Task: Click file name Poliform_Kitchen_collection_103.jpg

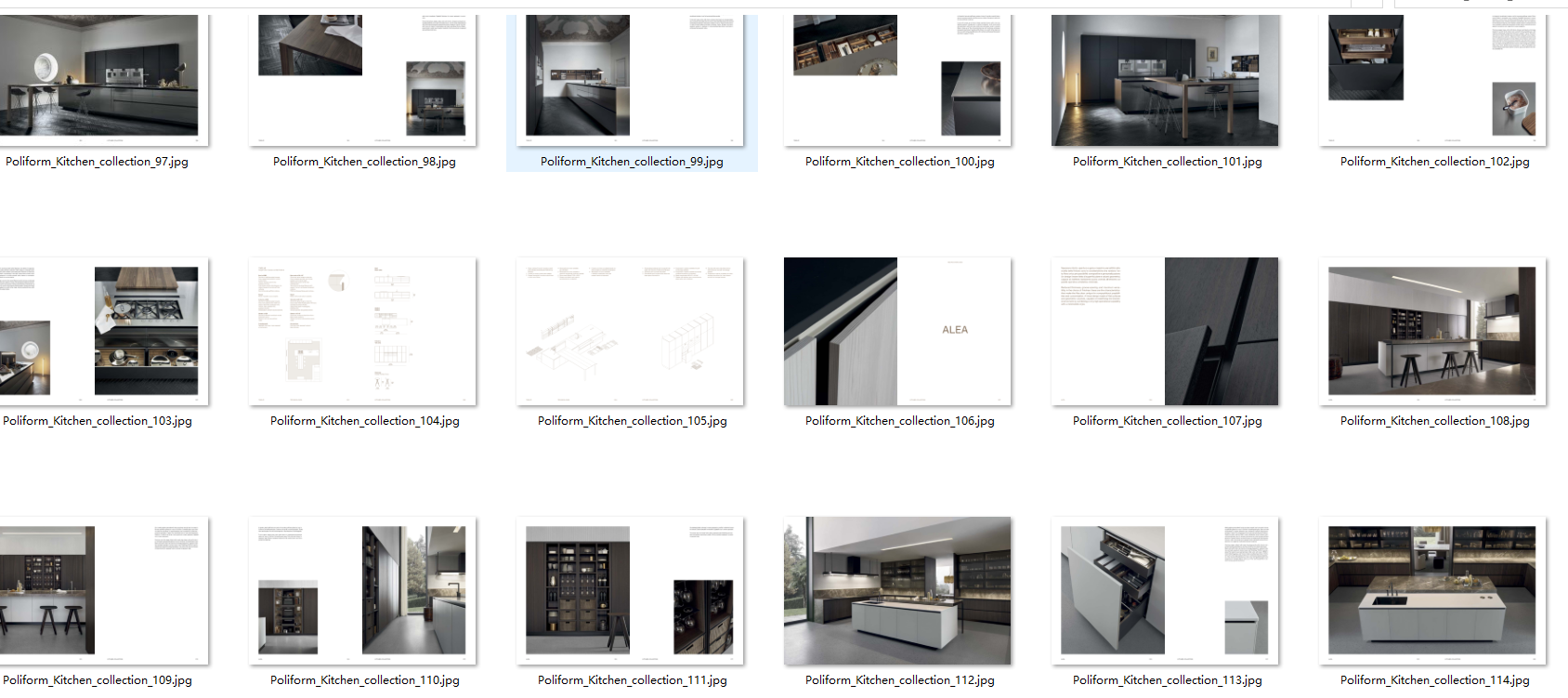Action: [98, 421]
